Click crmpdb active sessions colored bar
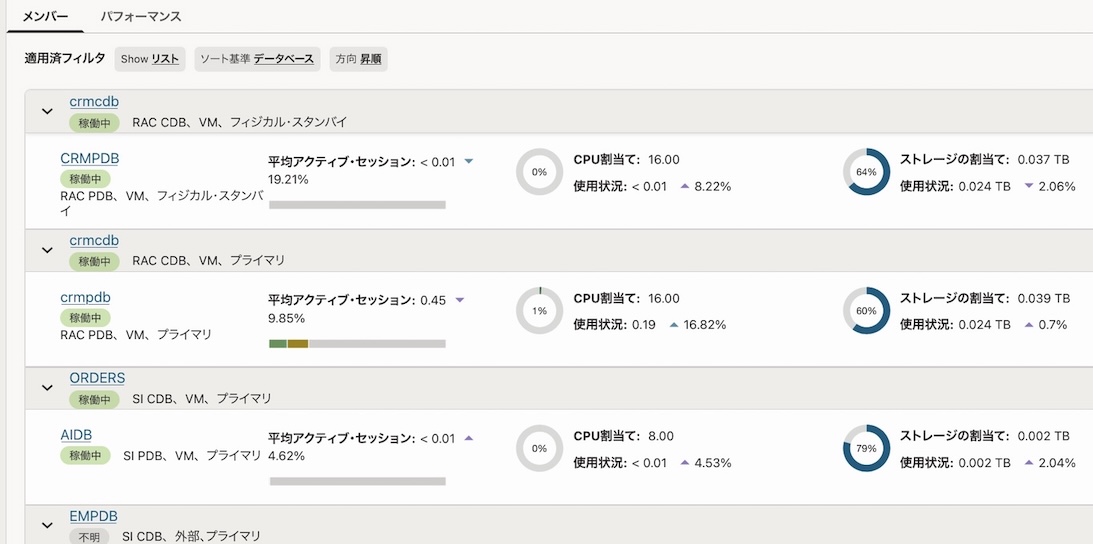Viewport: 1093px width, 544px height. point(357,343)
